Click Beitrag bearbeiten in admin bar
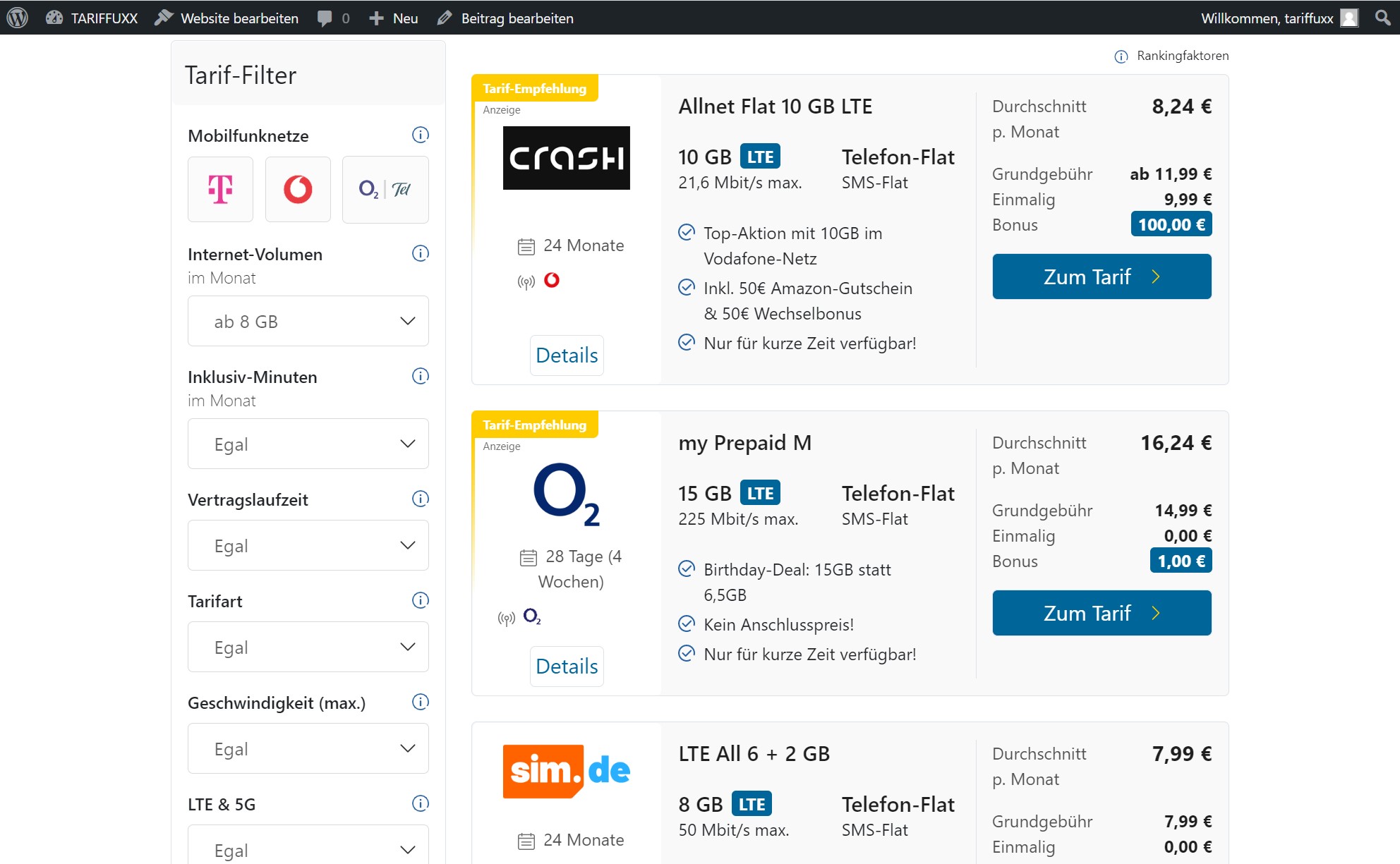The image size is (1400, 864). tap(505, 18)
